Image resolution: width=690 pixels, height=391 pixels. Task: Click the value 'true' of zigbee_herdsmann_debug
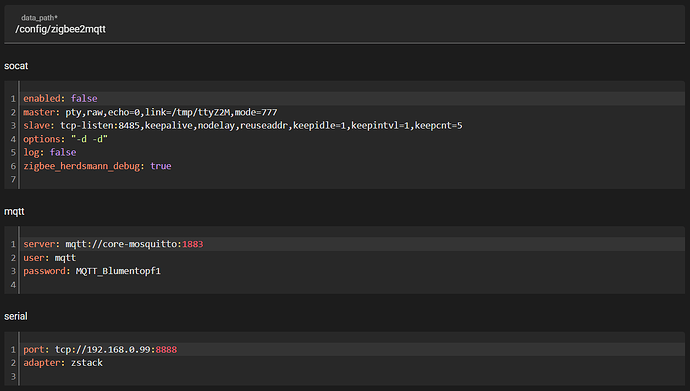161,166
